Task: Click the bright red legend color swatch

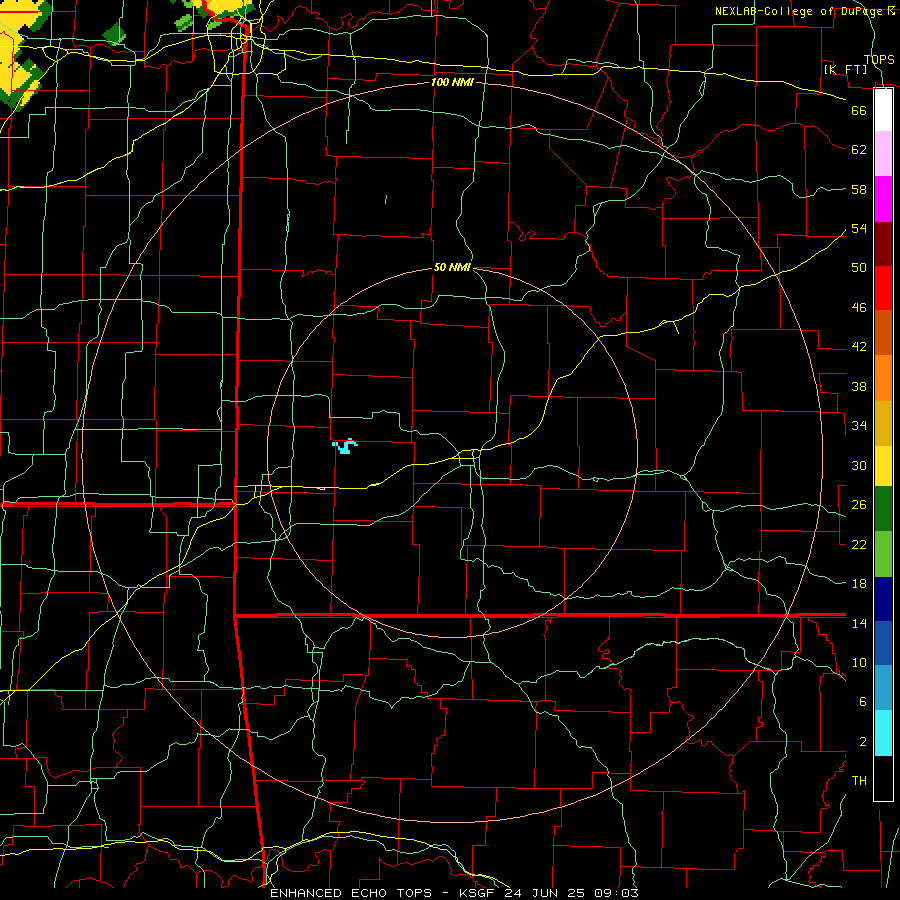Action: (x=883, y=288)
